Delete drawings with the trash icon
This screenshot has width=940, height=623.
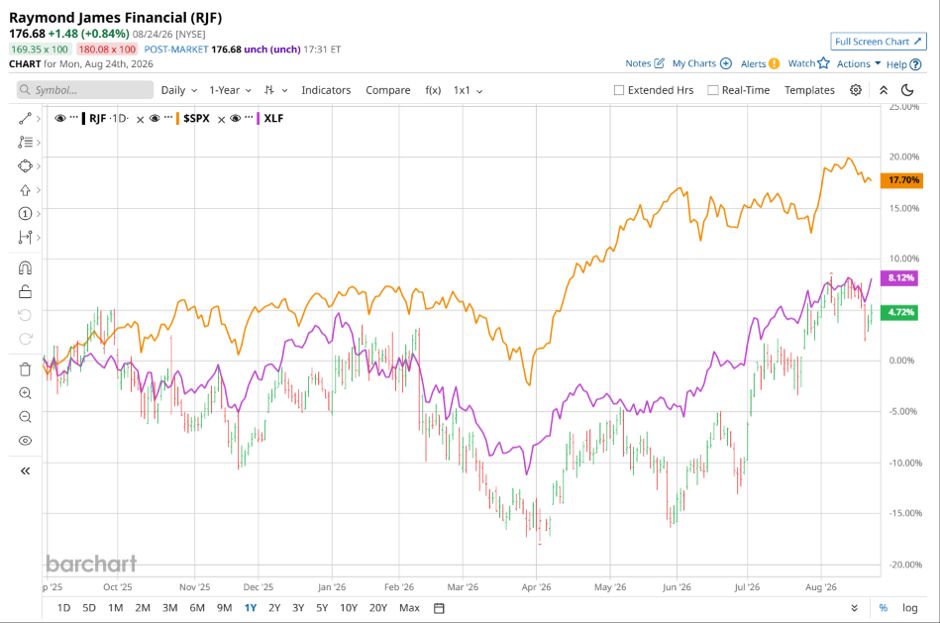25,369
